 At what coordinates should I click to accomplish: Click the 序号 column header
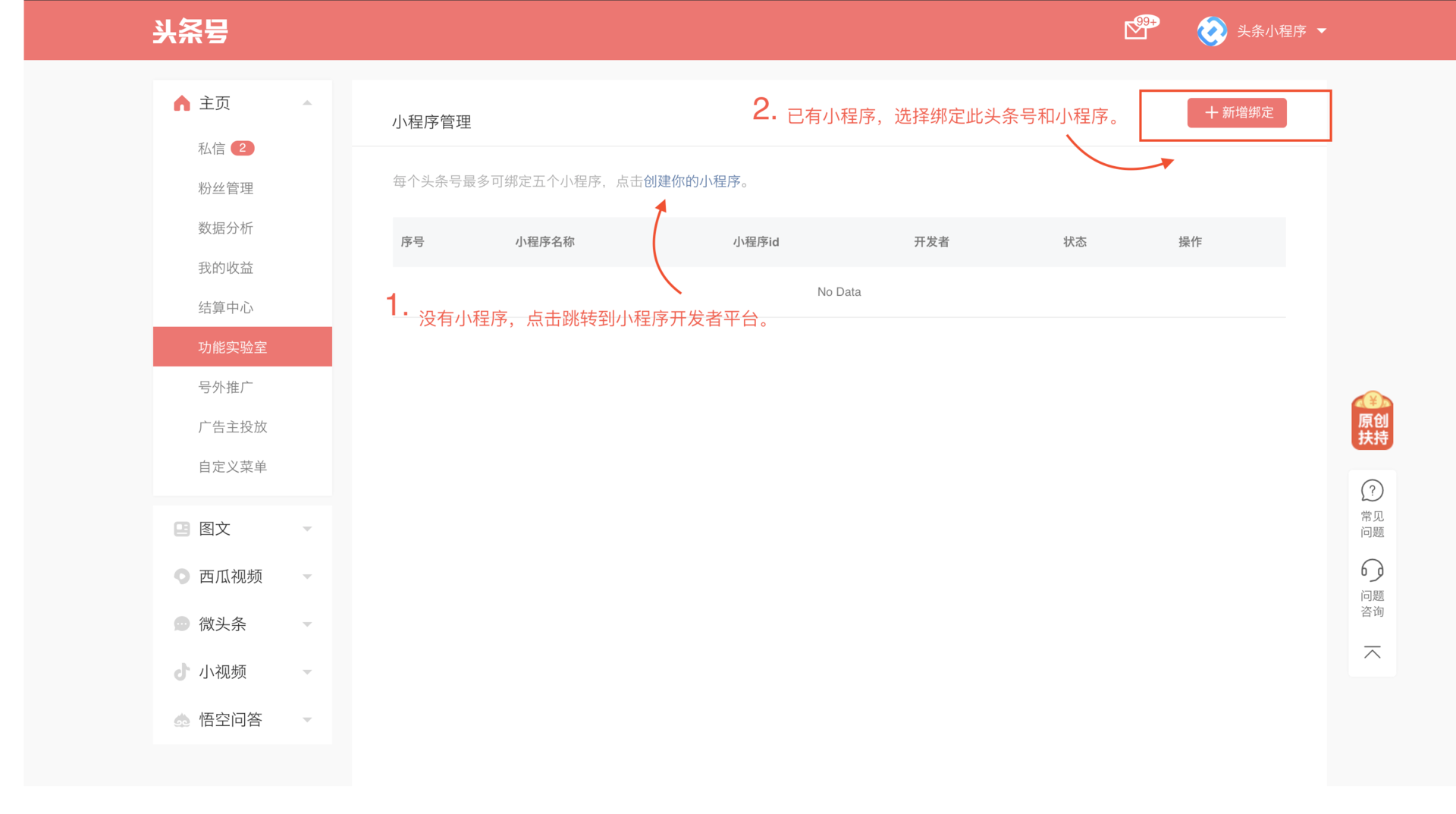413,242
